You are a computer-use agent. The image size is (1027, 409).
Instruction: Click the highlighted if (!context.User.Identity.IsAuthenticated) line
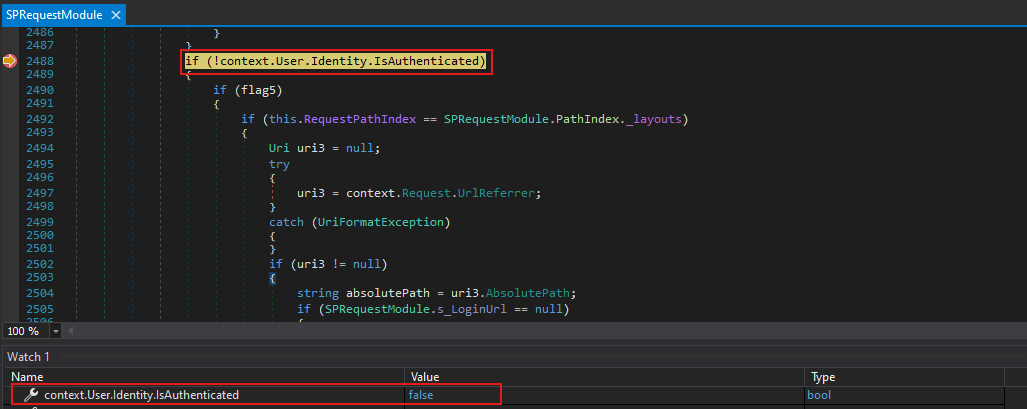(x=336, y=61)
